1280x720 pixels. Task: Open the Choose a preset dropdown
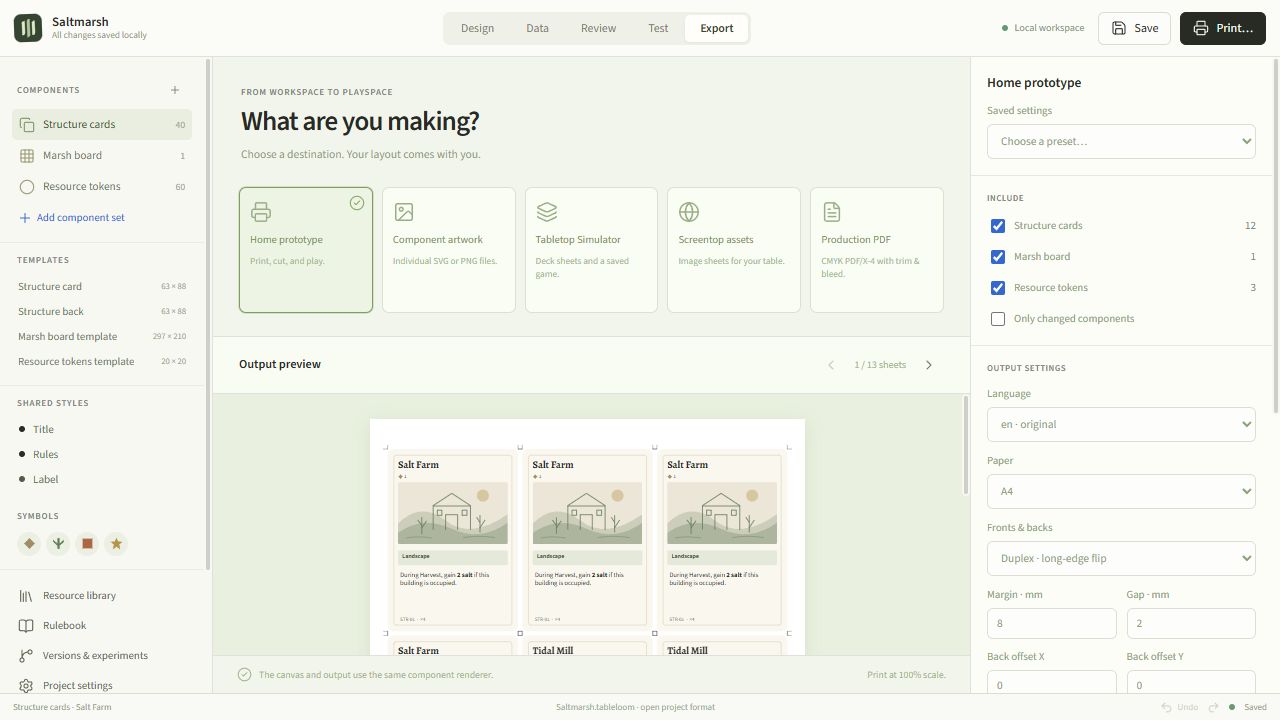point(1121,141)
